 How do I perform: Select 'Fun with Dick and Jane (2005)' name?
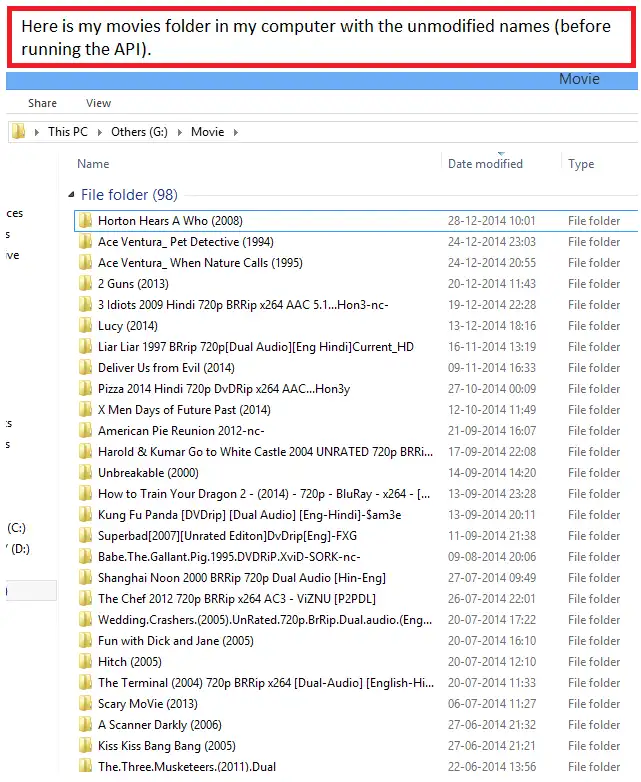(x=176, y=640)
